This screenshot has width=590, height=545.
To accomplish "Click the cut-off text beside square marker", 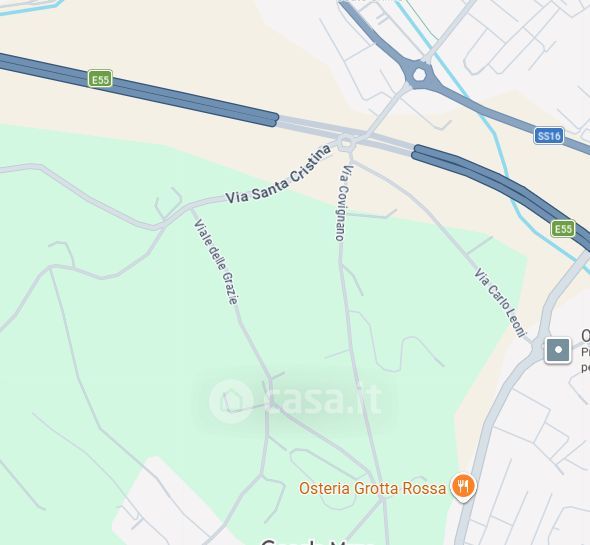I will tap(585, 352).
